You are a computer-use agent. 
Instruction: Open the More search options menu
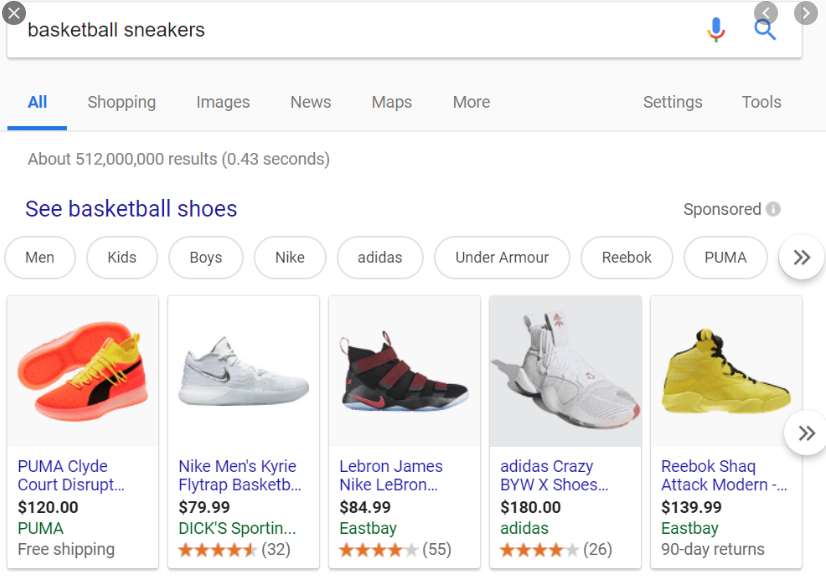471,102
